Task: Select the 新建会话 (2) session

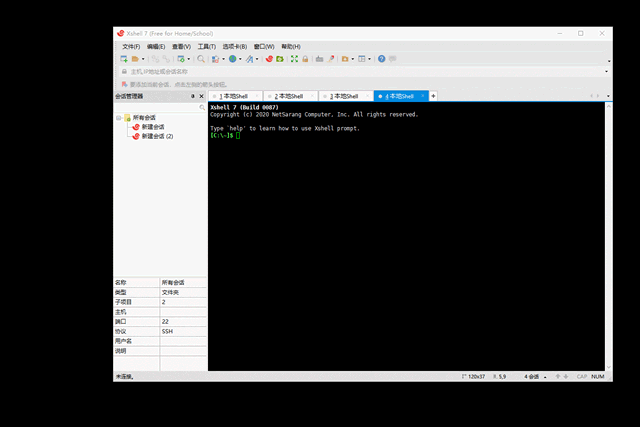Action: click(157, 136)
